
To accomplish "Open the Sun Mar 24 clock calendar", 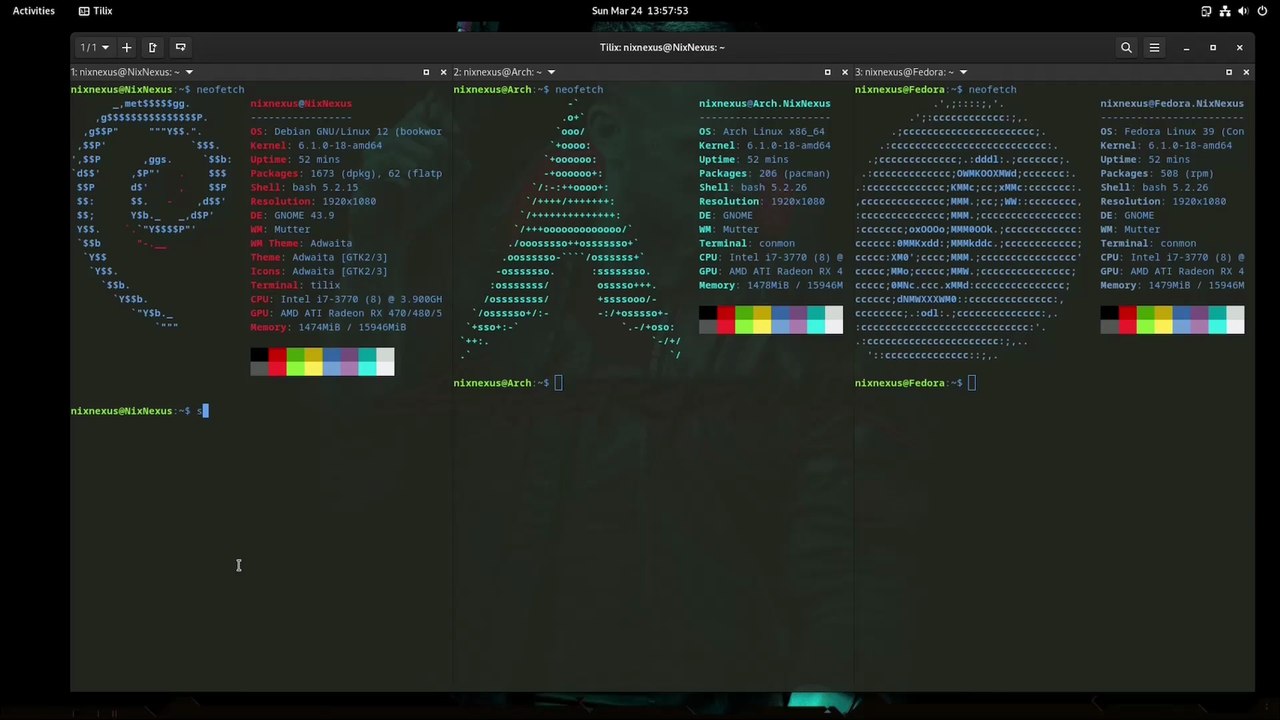I will point(640,11).
